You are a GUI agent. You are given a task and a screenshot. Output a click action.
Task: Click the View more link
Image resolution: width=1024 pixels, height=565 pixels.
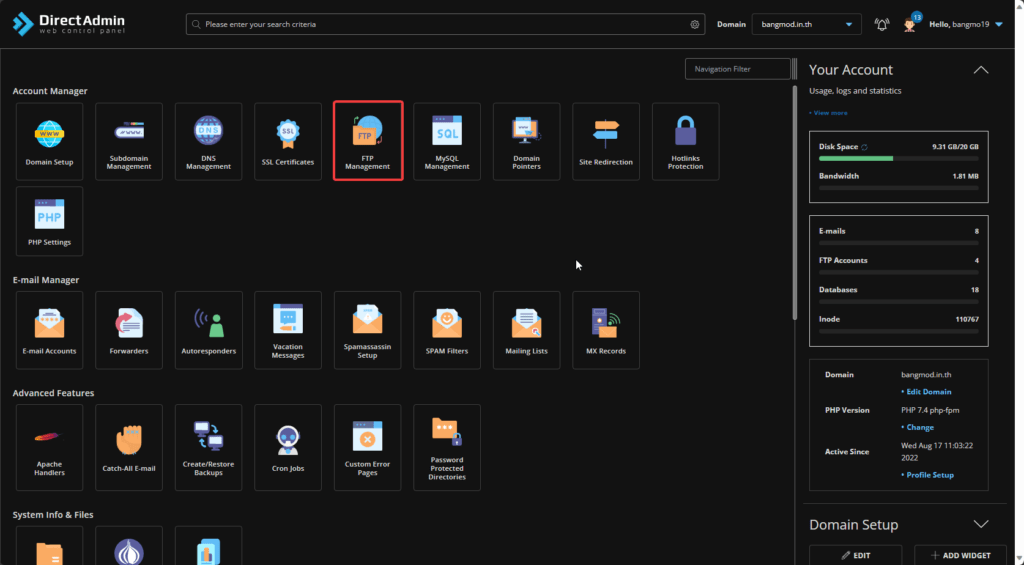pos(830,113)
